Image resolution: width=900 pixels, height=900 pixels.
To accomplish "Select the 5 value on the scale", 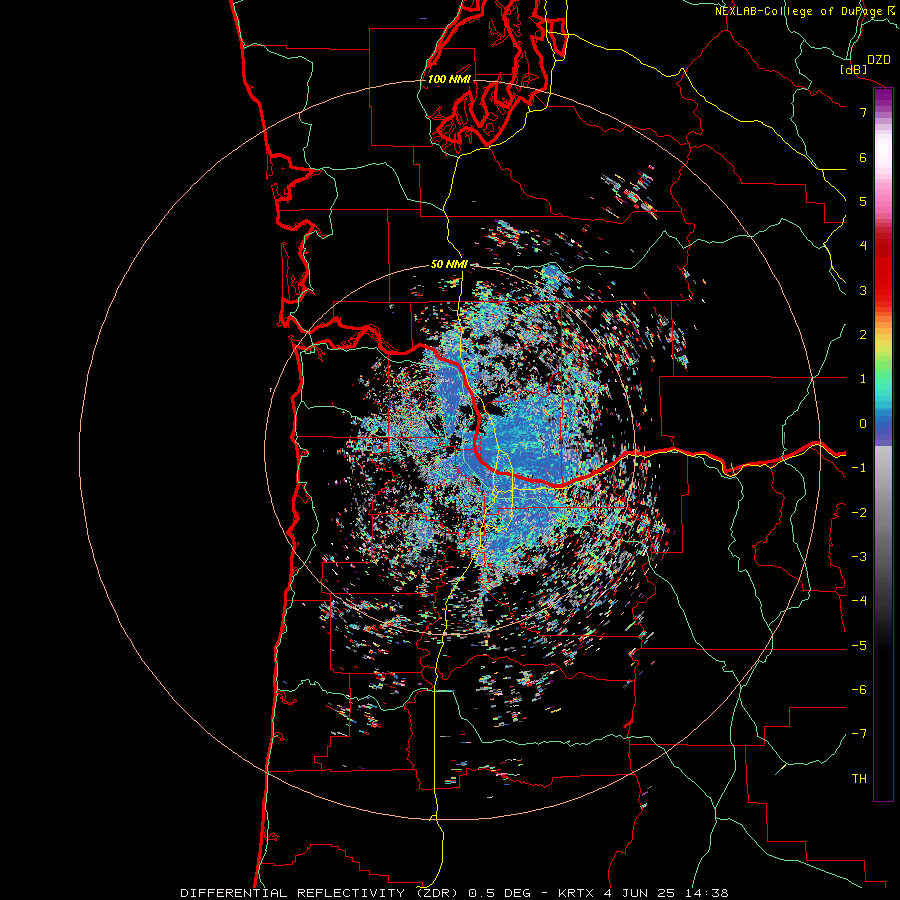I will point(863,201).
